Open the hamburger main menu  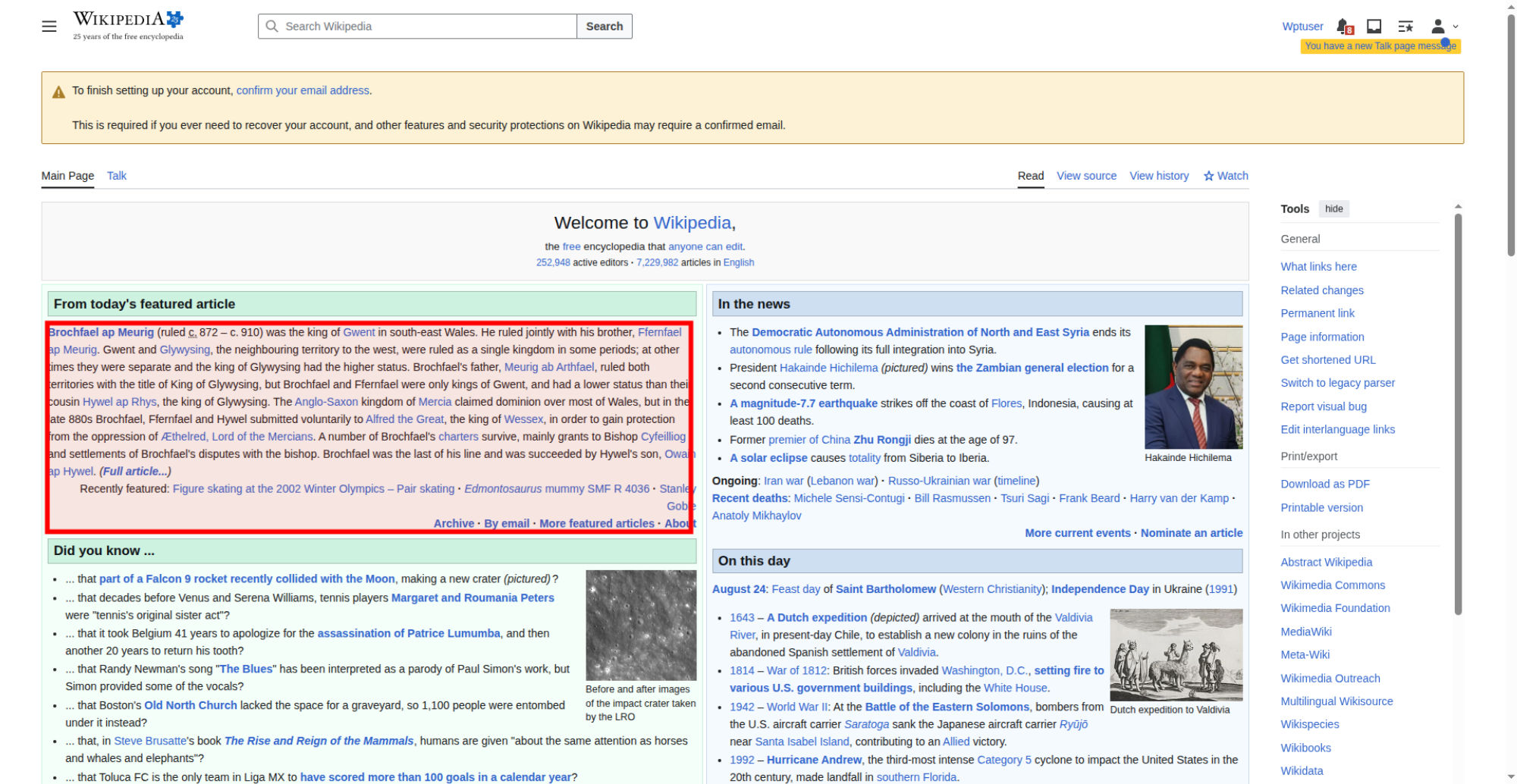pos(49,27)
